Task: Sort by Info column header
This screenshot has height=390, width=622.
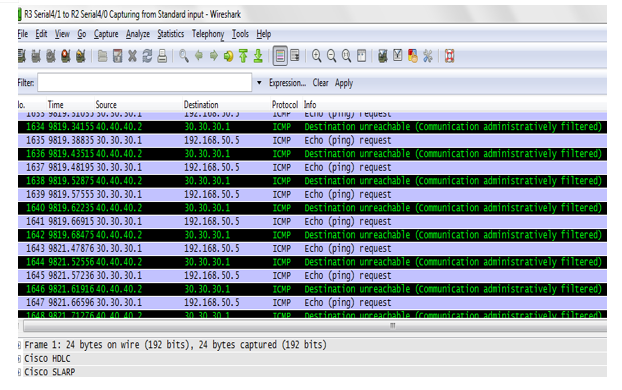Action: click(x=455, y=105)
